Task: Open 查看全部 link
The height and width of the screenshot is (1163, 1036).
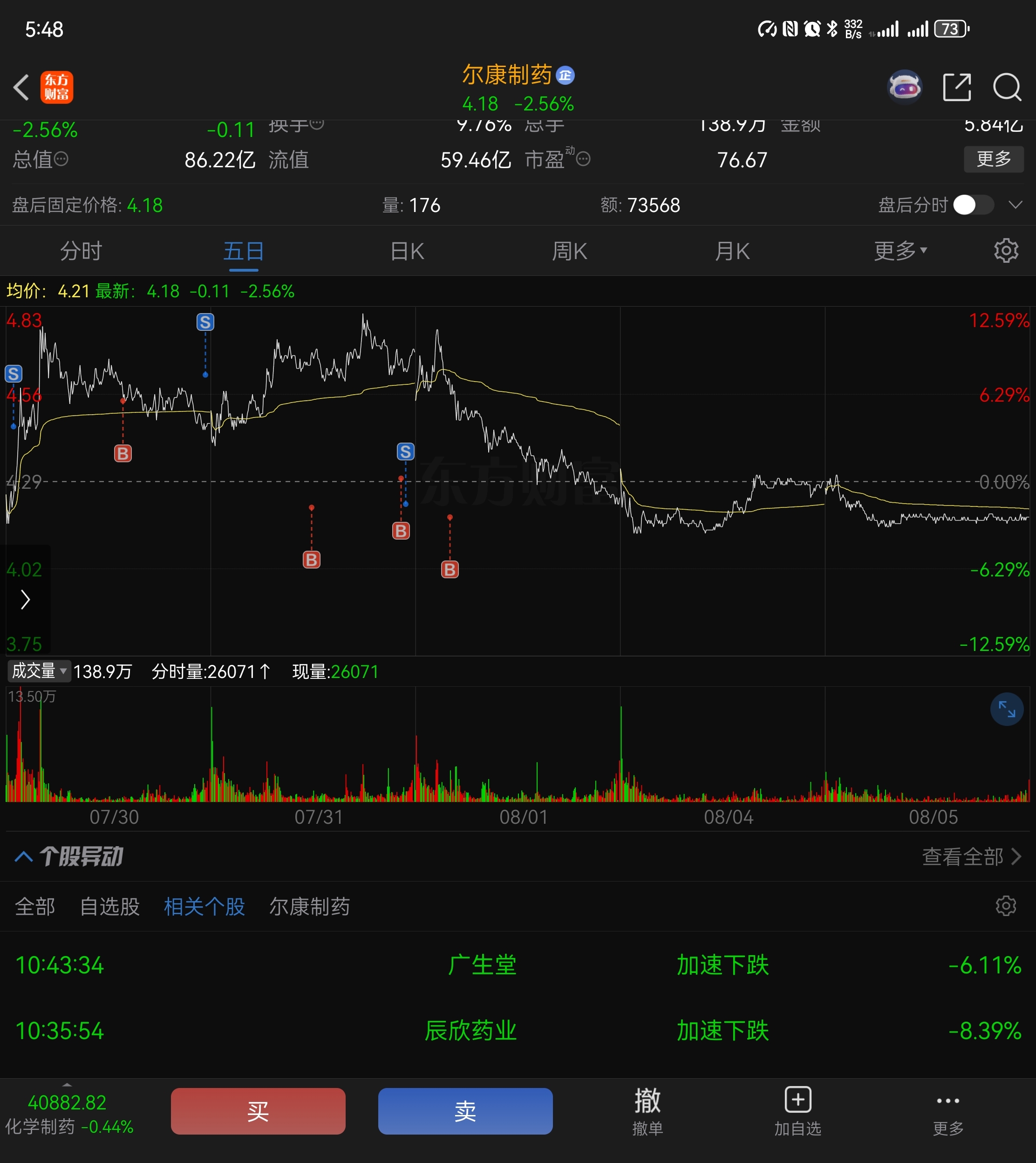Action: (x=972, y=856)
